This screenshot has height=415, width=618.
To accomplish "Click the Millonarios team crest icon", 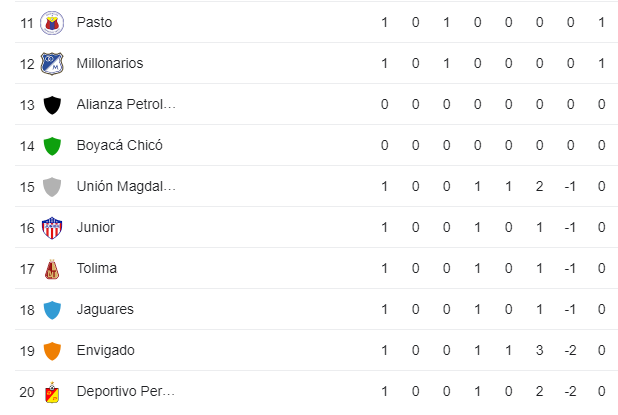I will 52,63.
